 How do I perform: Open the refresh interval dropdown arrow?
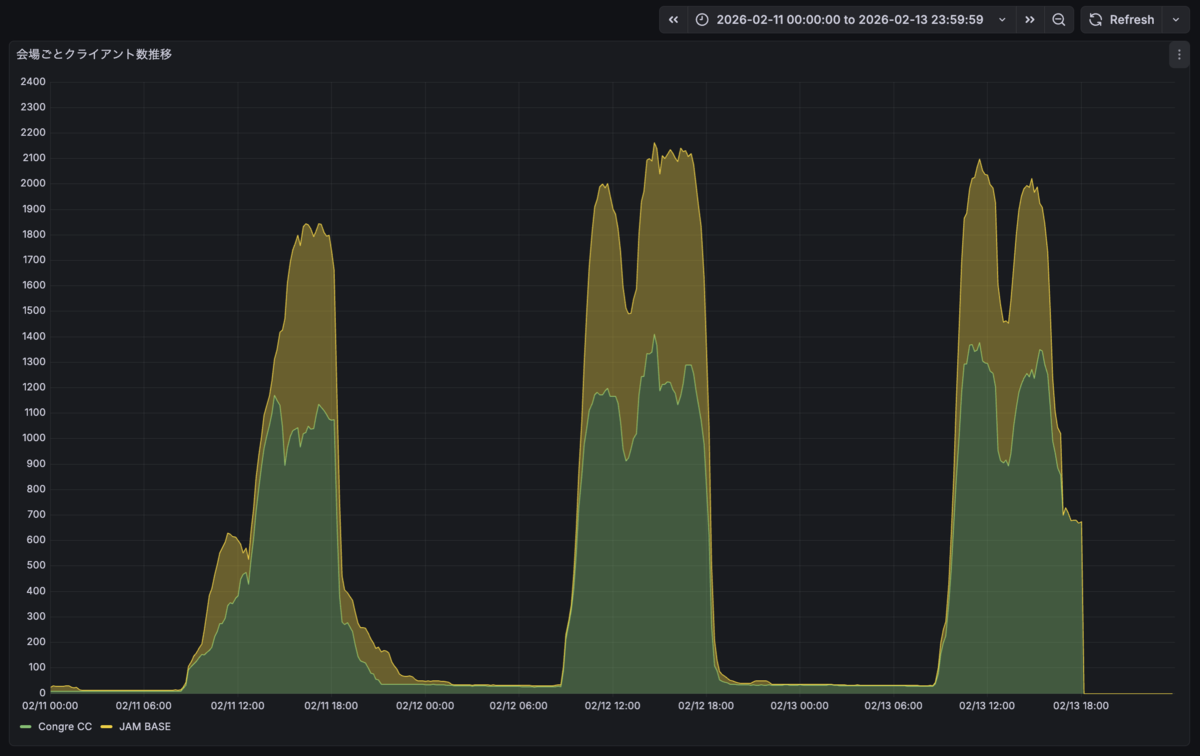(x=1176, y=20)
